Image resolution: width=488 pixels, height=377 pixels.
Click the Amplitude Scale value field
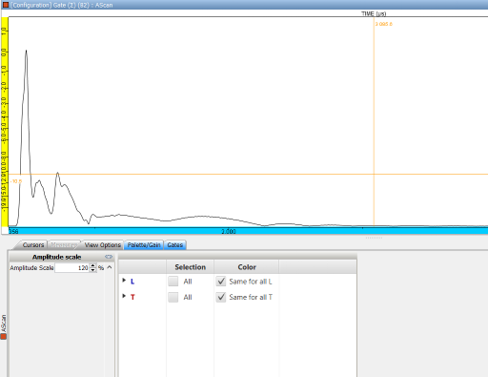click(x=72, y=268)
